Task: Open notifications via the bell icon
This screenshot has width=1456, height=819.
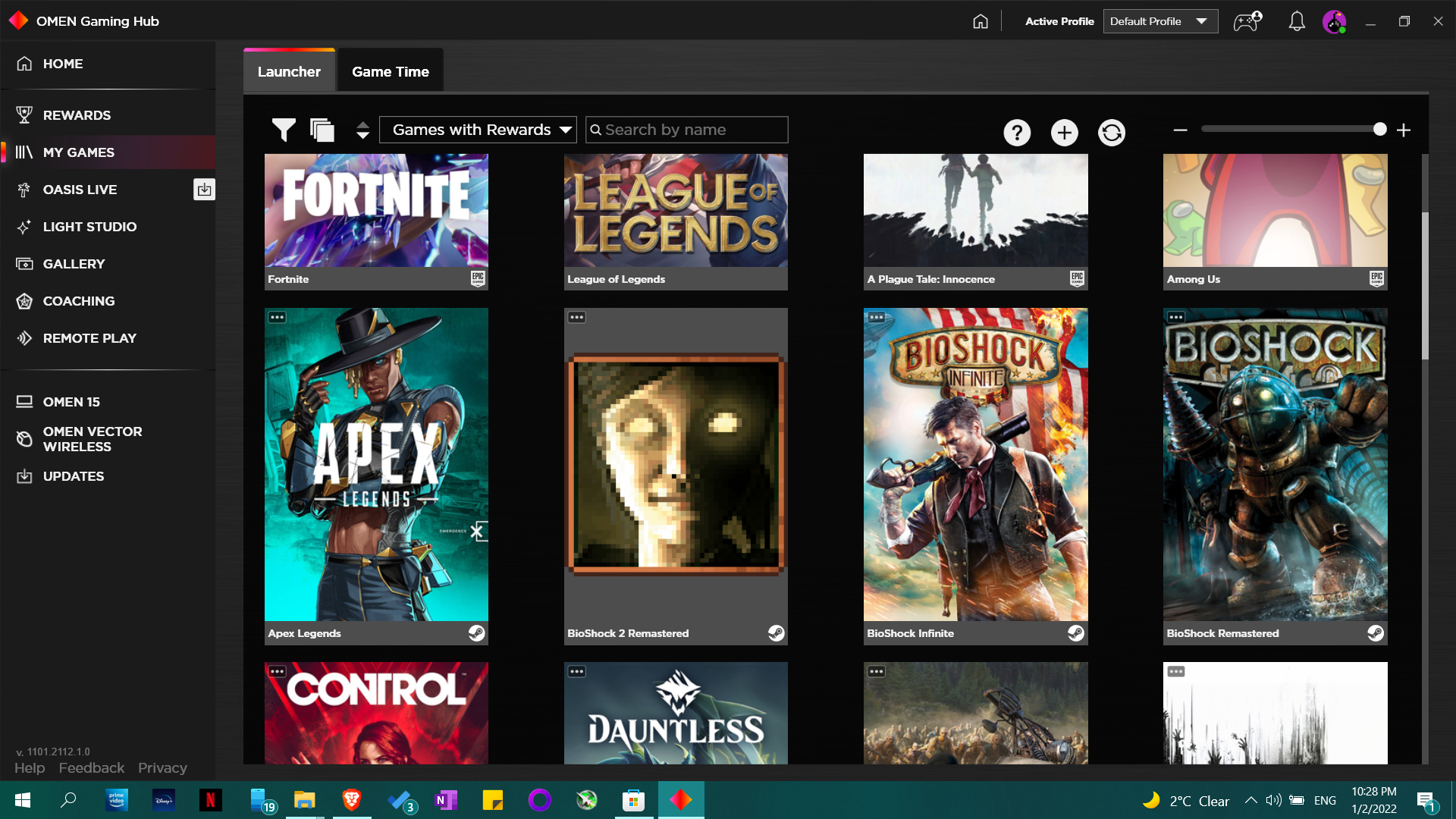Action: (1296, 21)
